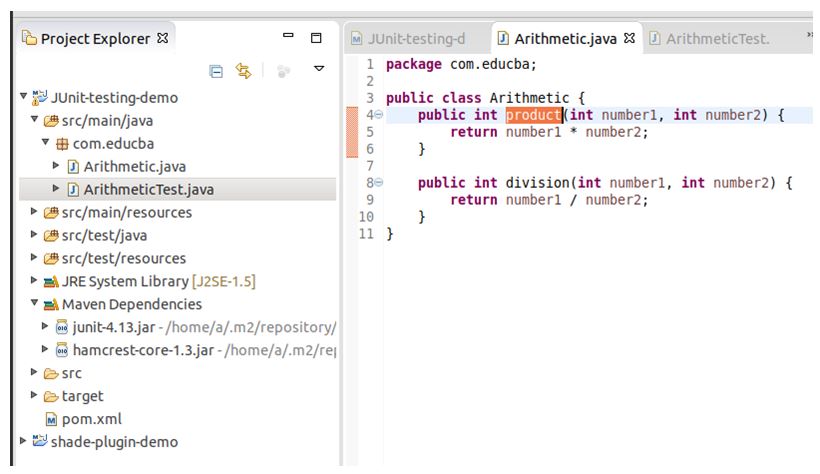
Task: Expand the src/test/java folder
Action: (x=34, y=234)
